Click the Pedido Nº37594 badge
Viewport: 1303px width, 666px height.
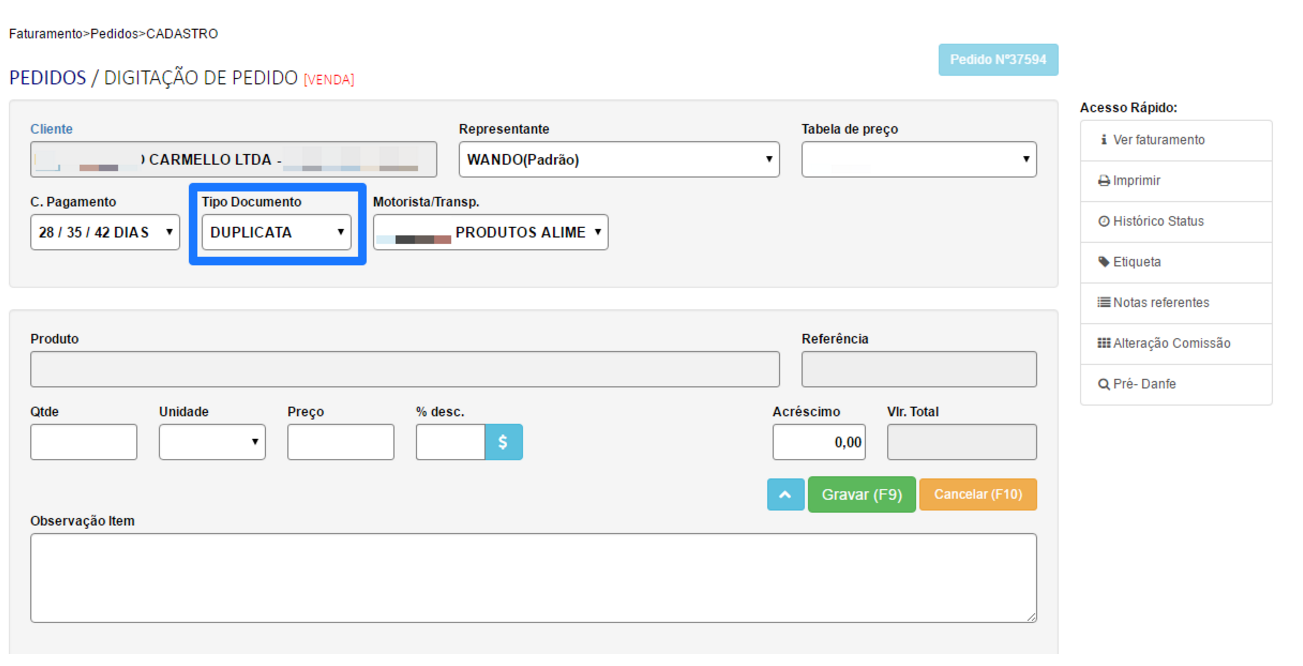point(997,60)
